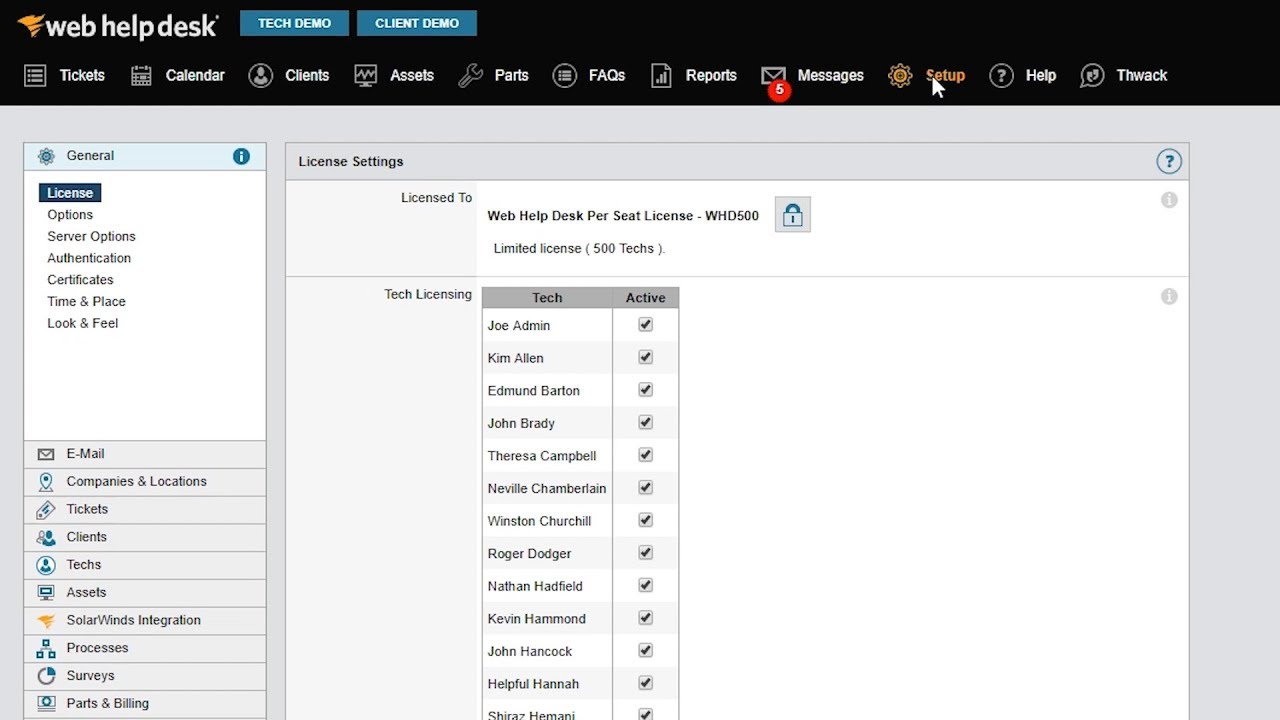This screenshot has height=720, width=1280.
Task: Click the info icon in Licensed To row
Action: click(1169, 200)
